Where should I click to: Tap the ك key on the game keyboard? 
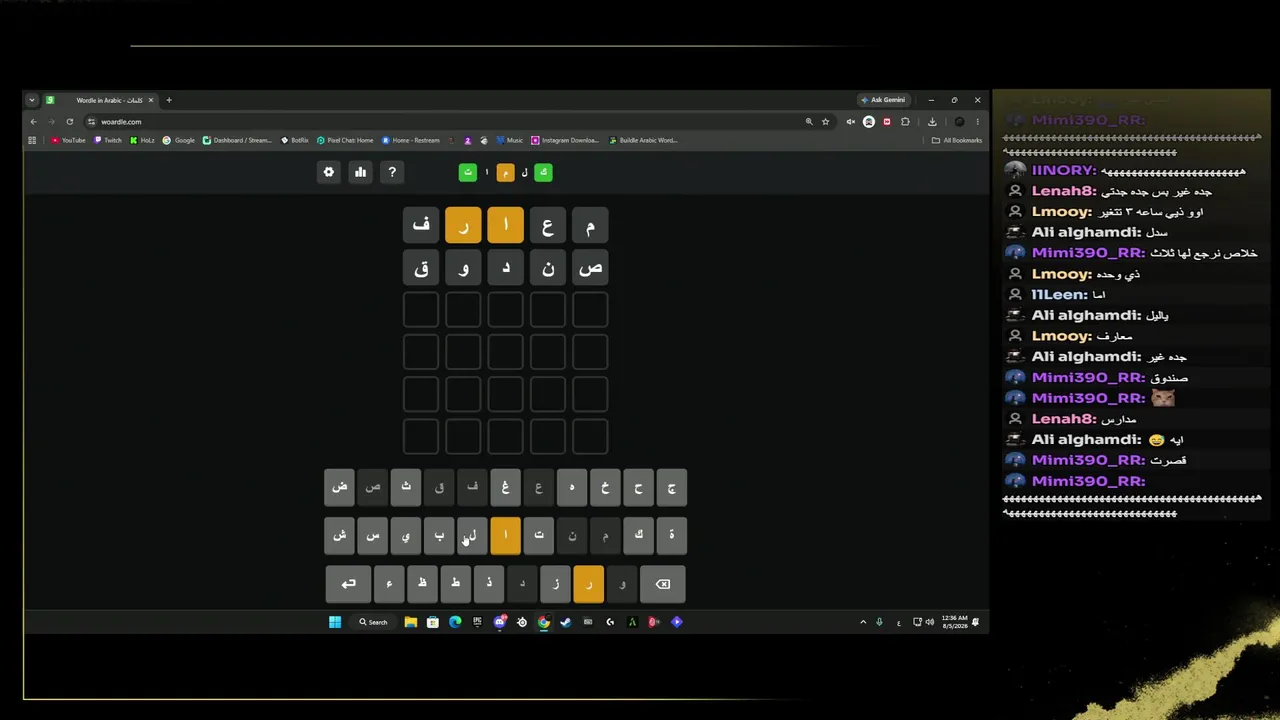[x=638, y=535]
